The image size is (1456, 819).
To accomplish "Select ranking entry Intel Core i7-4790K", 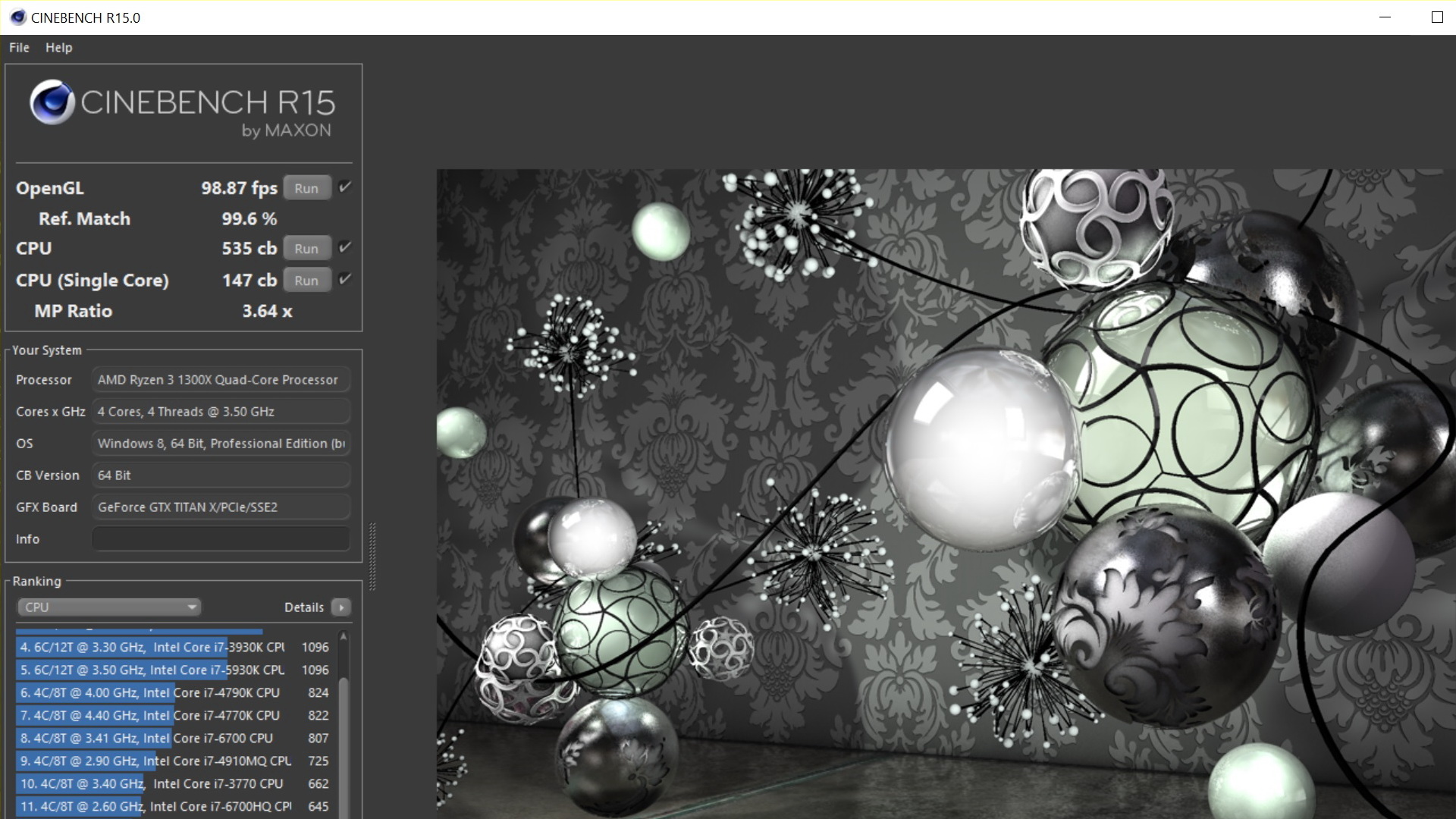I will pos(174,692).
